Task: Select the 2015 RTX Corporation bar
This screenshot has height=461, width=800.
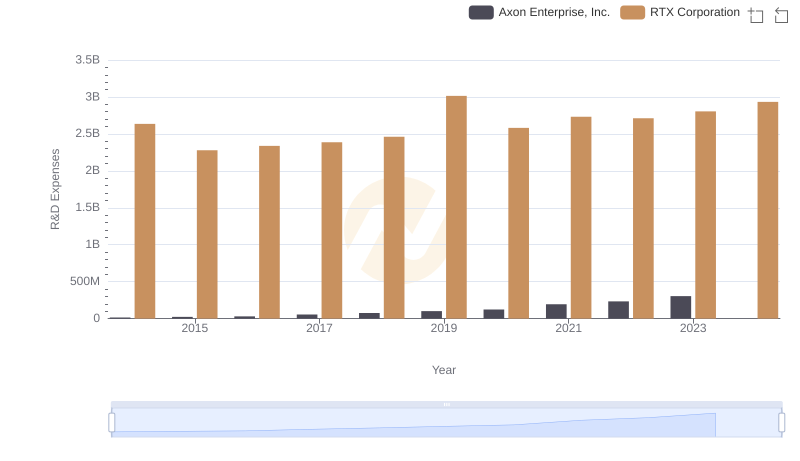Action: [x=207, y=234]
